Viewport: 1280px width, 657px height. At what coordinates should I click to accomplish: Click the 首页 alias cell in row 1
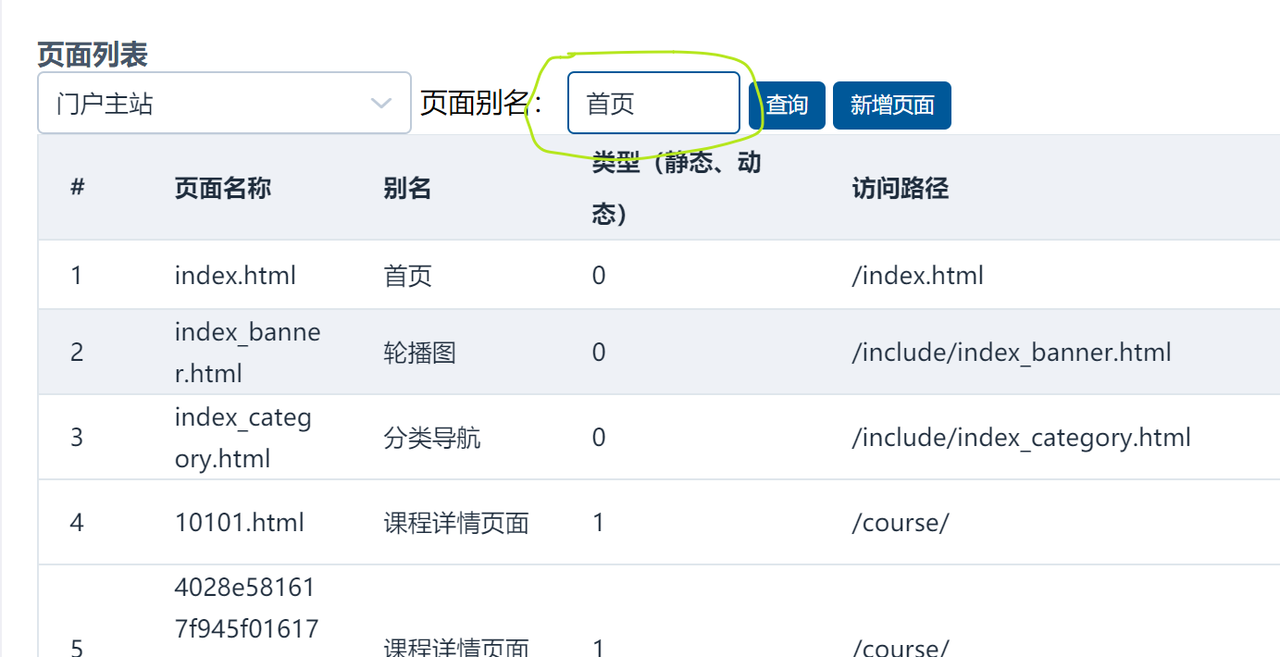408,275
